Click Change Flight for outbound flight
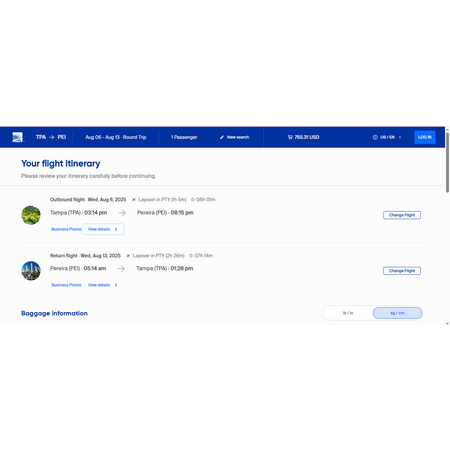The height and width of the screenshot is (450, 450). tap(402, 215)
